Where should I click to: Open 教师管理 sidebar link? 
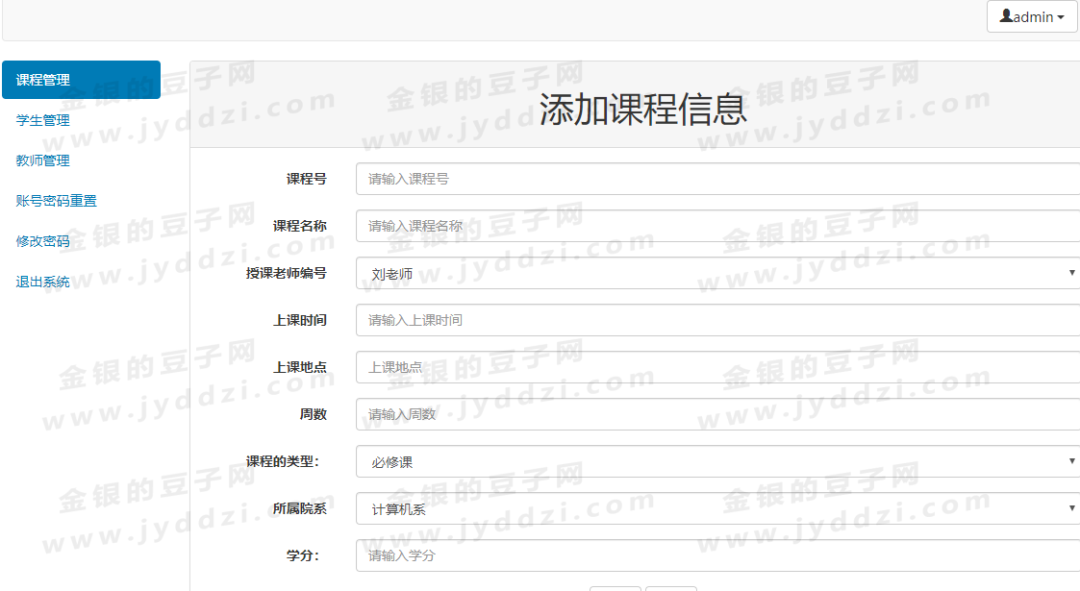(x=43, y=160)
